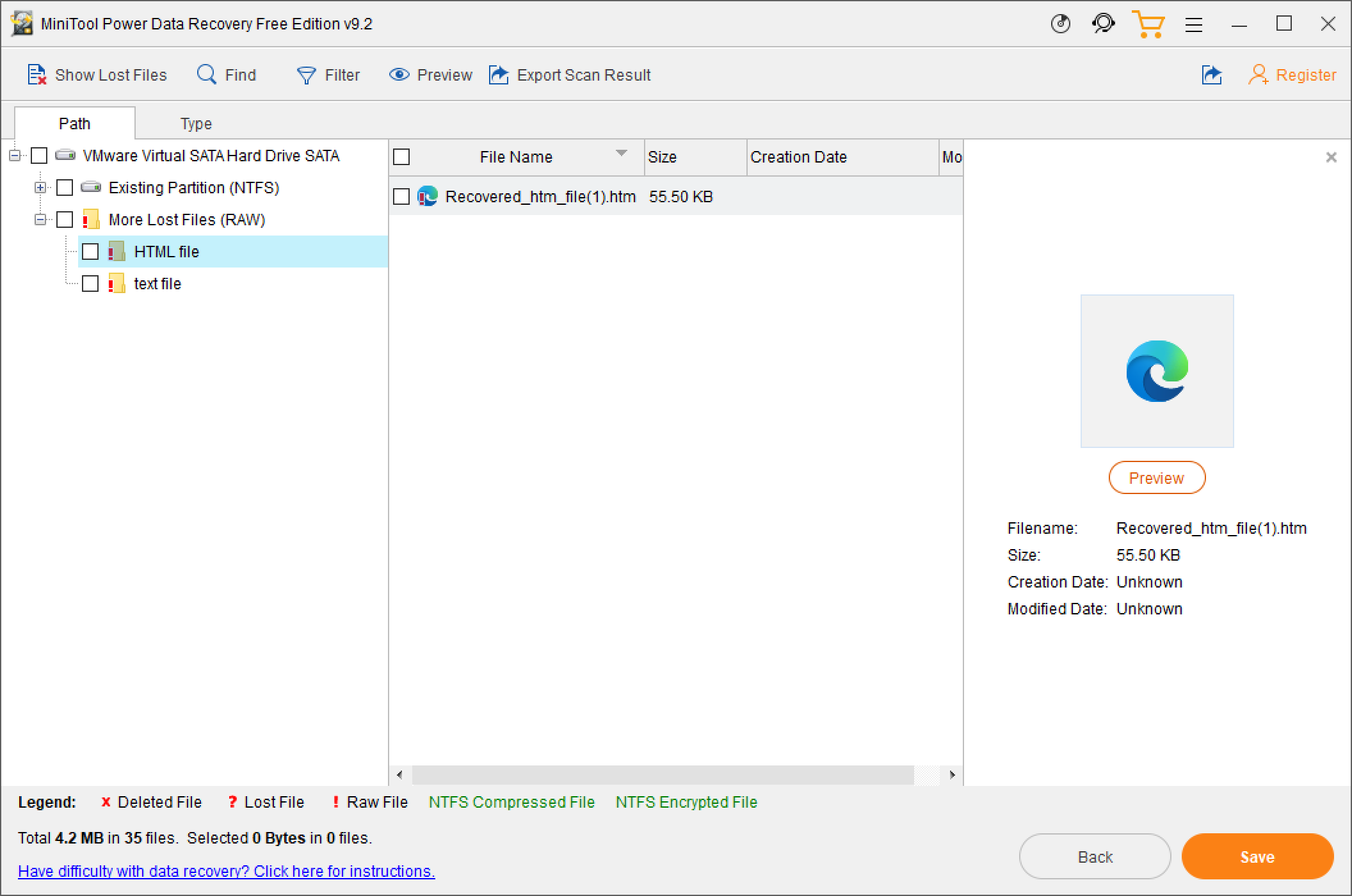Click the Show Lost Files icon
The image size is (1352, 896).
click(37, 75)
